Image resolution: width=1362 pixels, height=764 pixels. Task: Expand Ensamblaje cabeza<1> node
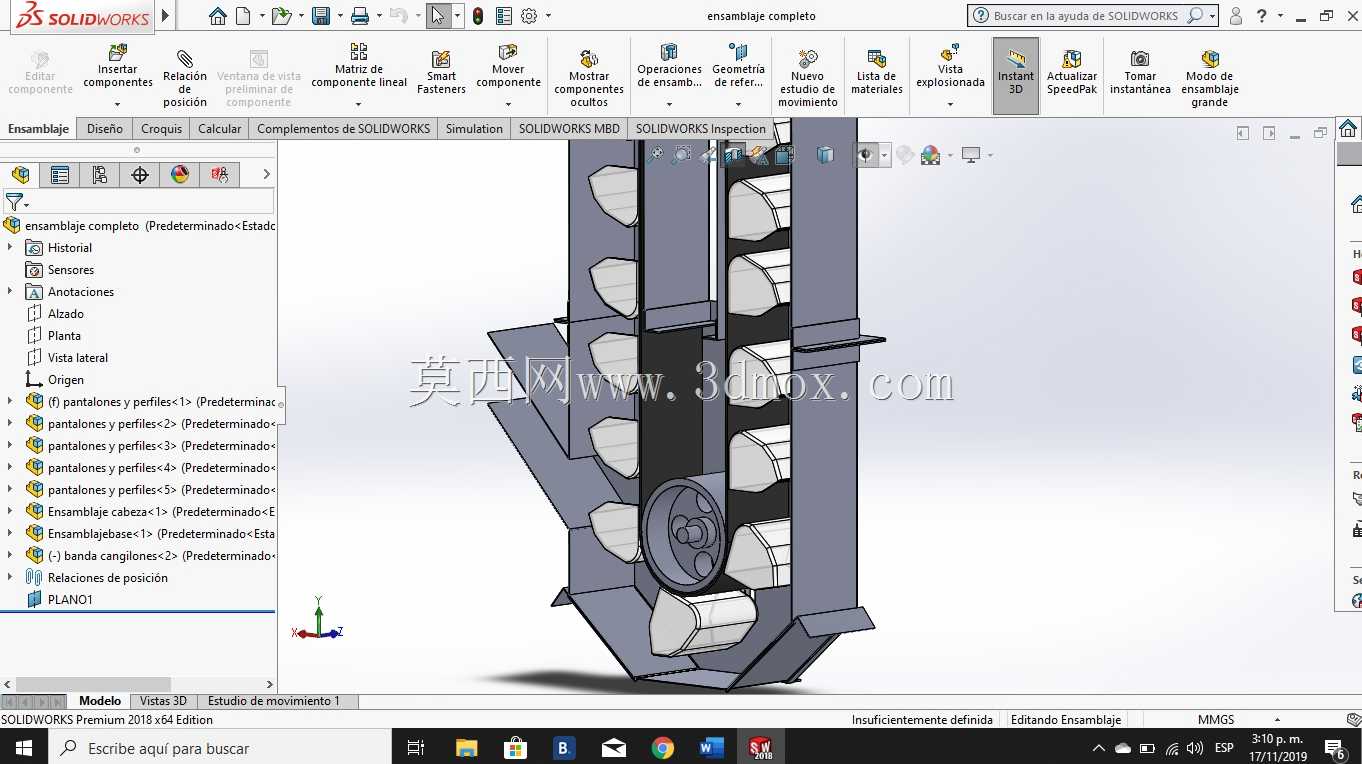[10, 511]
